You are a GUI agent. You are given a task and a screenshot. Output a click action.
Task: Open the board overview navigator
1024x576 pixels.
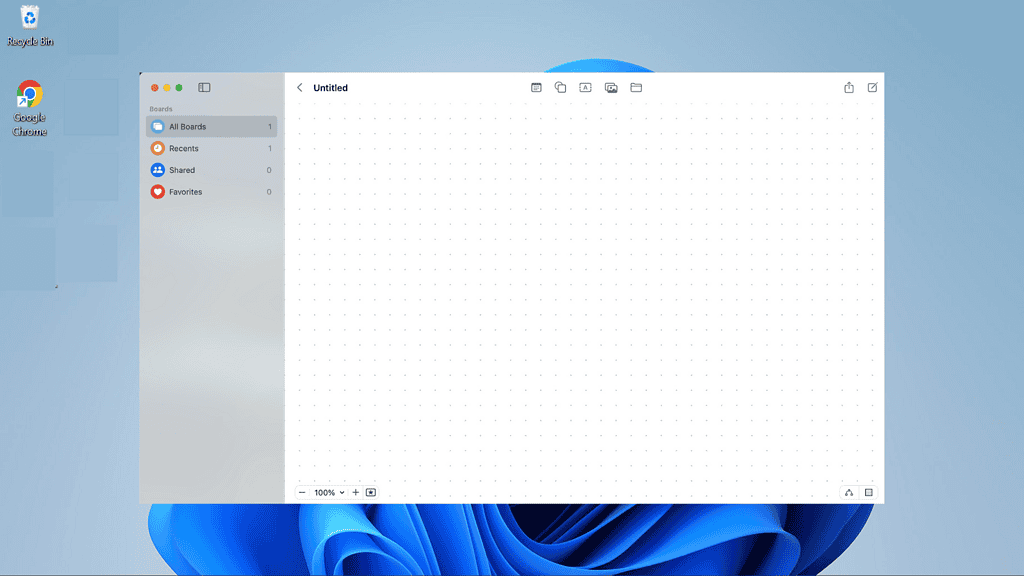pos(869,492)
